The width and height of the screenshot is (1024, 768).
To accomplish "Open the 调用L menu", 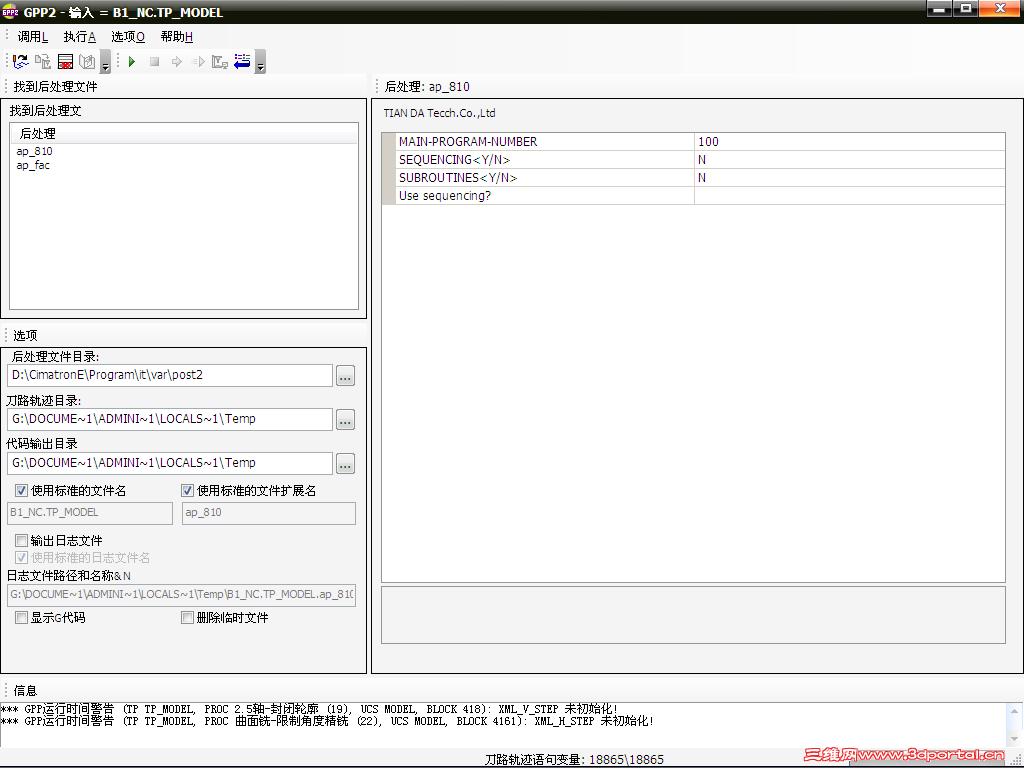I will tap(33, 37).
